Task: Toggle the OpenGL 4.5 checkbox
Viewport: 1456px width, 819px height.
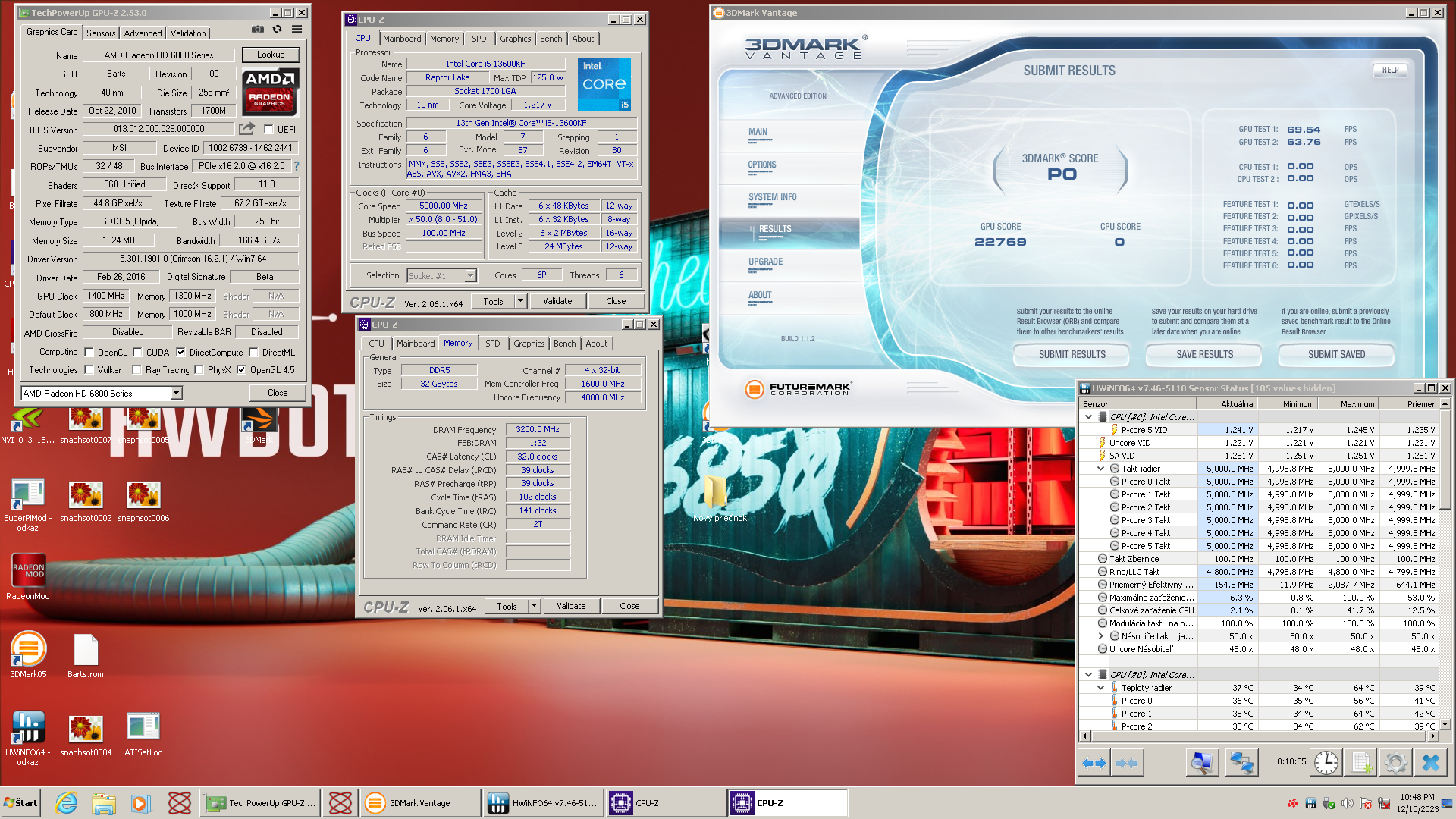Action: (x=241, y=370)
